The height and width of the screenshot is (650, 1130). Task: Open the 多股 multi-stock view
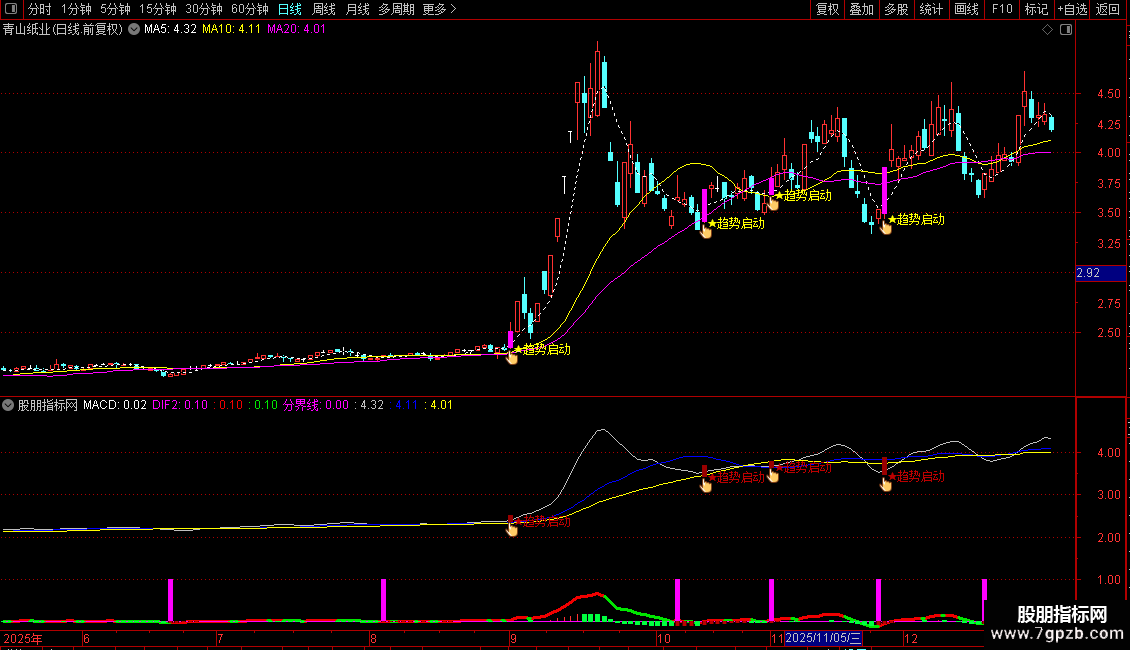click(x=897, y=9)
